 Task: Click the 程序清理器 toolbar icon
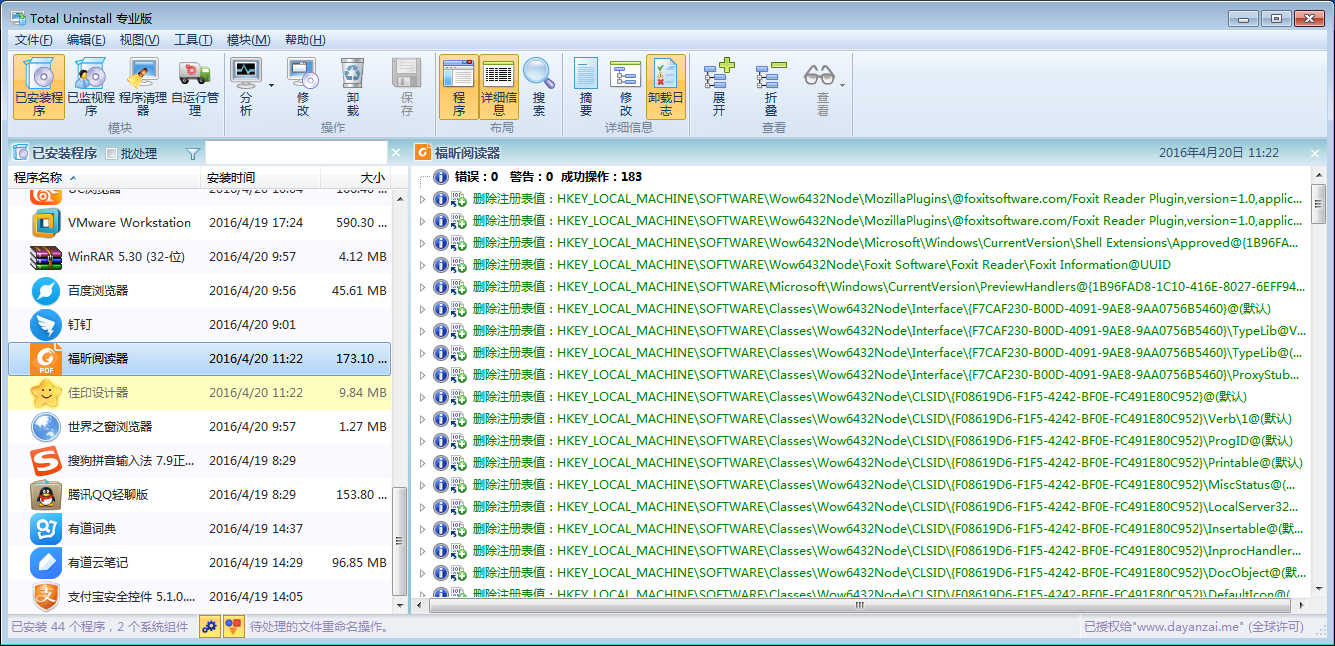click(143, 86)
